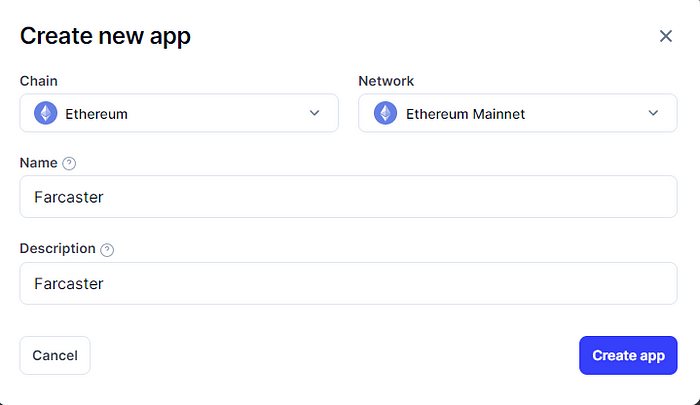This screenshot has height=405, width=700.
Task: Click the Chain dropdown chevron arrow
Action: point(314,113)
